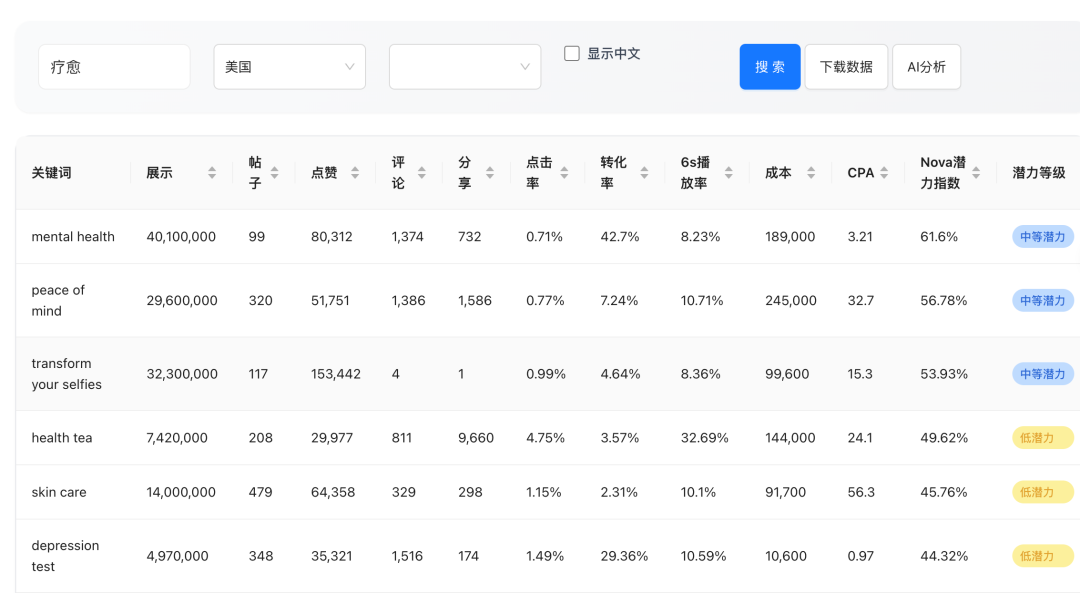Click the 7,420,000 impressions cell
The width and height of the screenshot is (1080, 593).
177,437
